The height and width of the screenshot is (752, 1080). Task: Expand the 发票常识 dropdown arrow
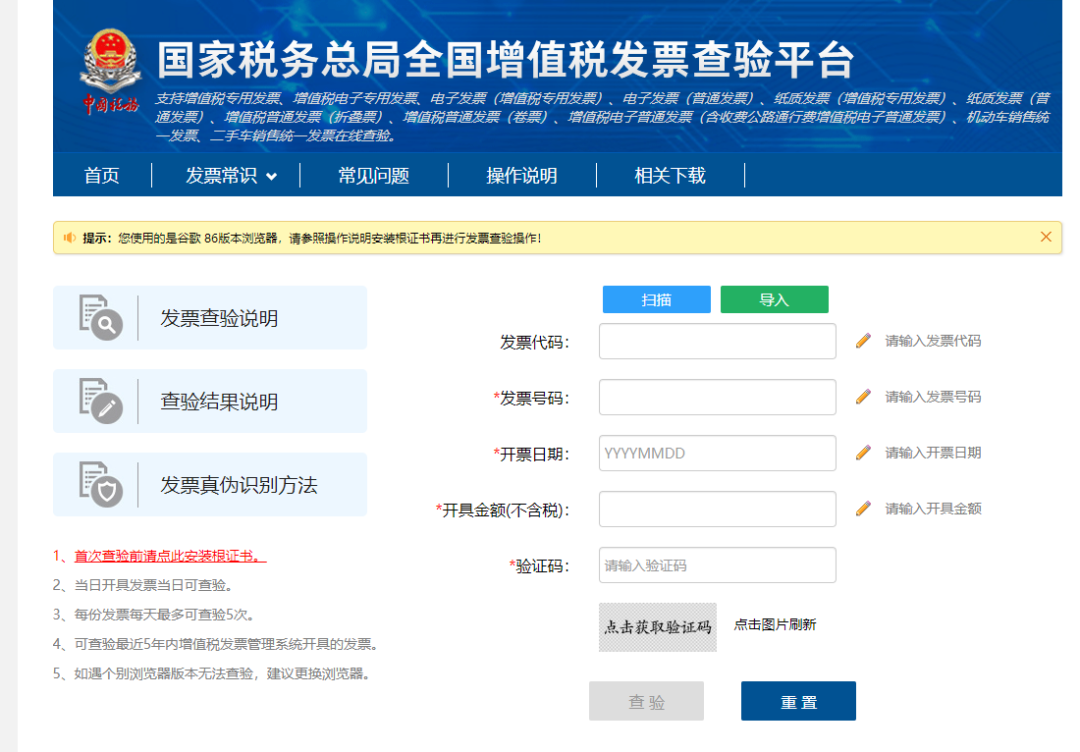point(271,177)
